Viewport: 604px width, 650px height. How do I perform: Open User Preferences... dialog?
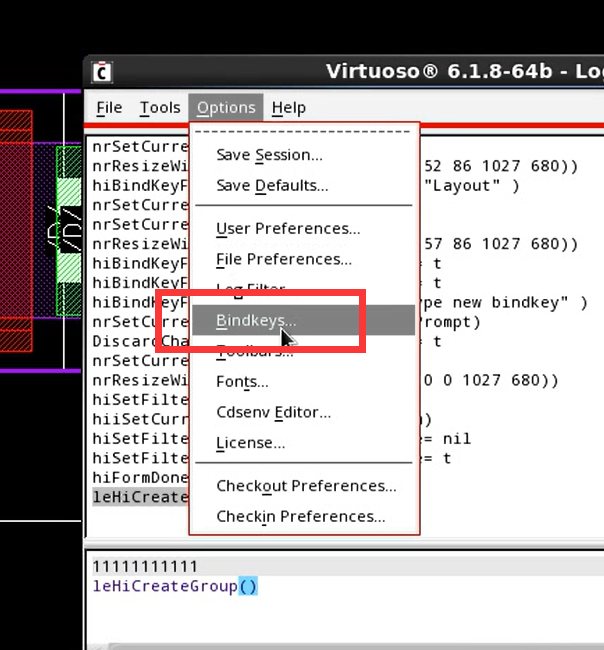288,229
